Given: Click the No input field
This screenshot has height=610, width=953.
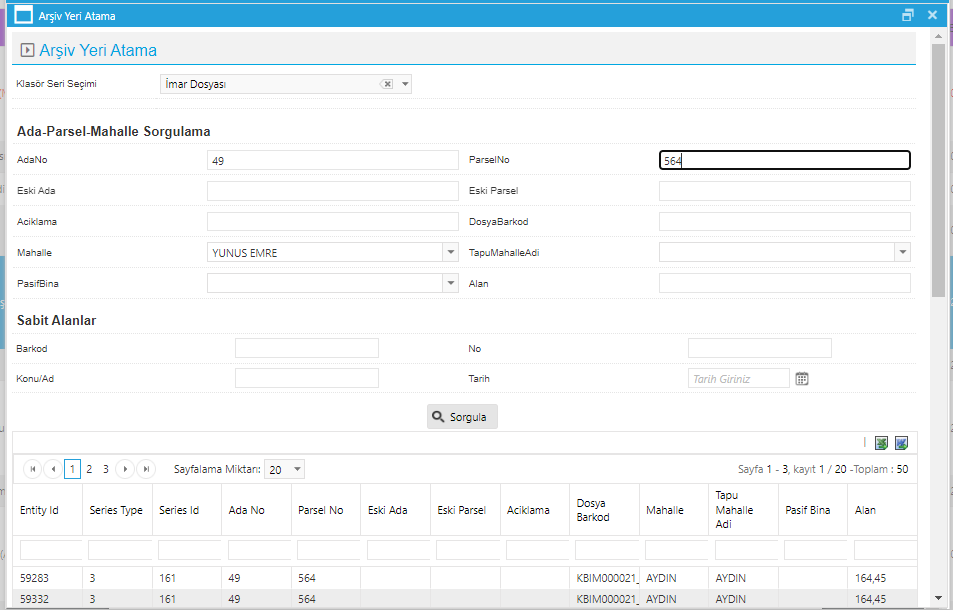Looking at the screenshot, I should click(x=760, y=348).
